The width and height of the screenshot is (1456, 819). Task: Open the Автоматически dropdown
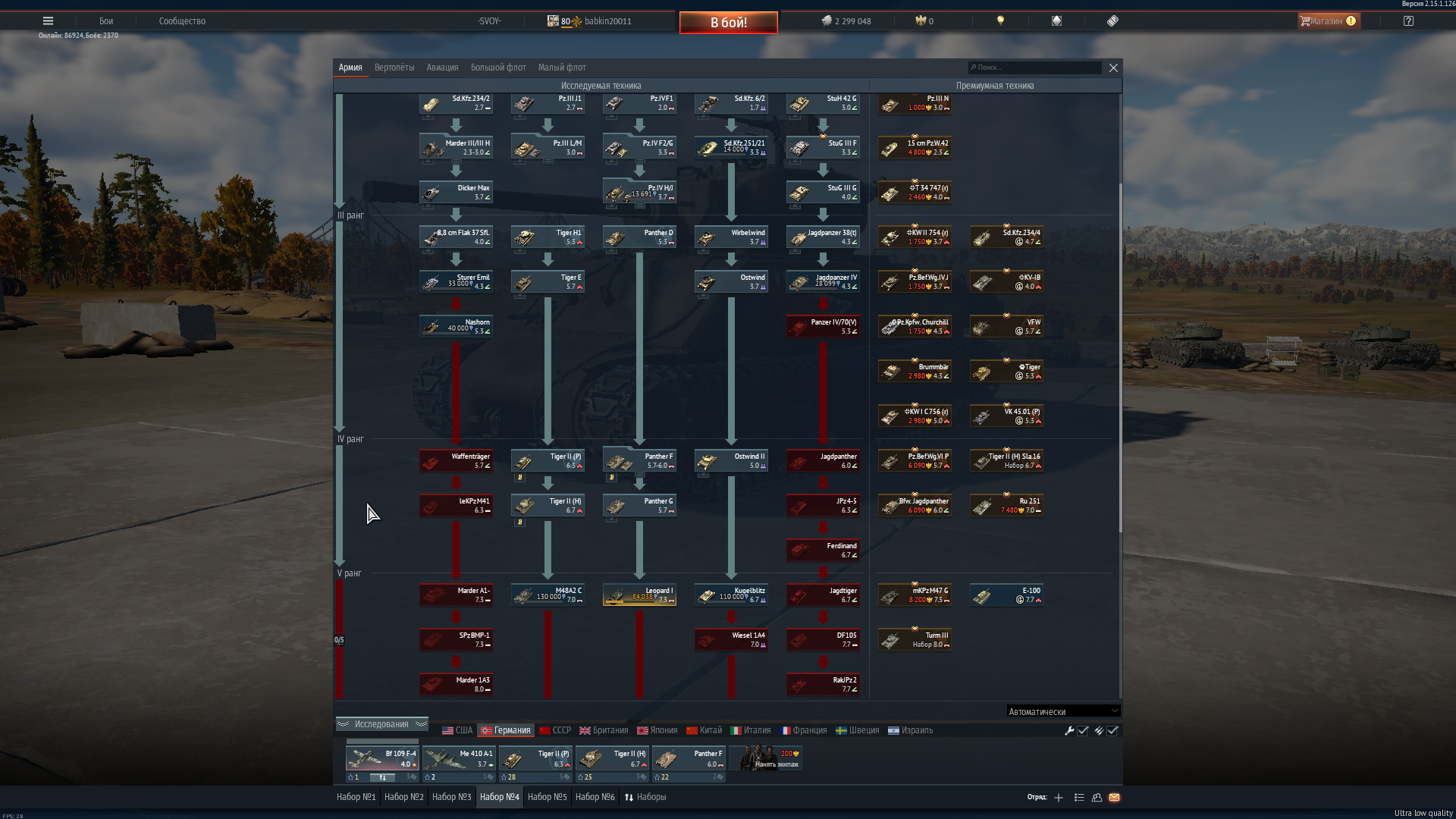(1063, 711)
